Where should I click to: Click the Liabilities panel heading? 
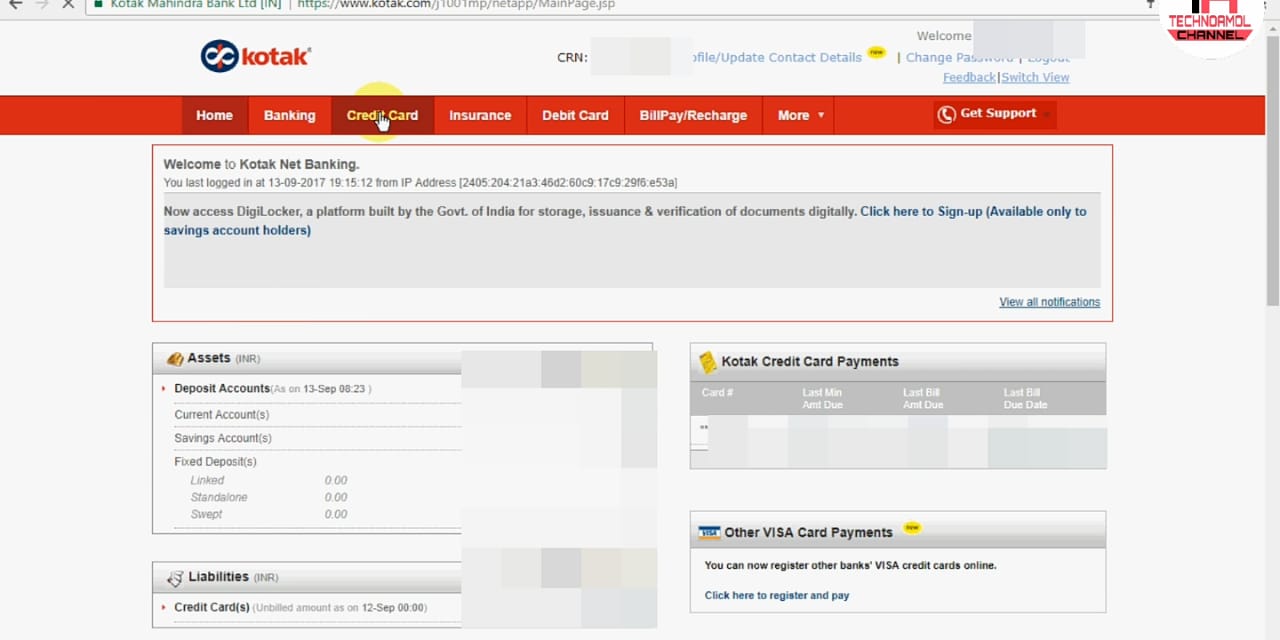pos(218,577)
